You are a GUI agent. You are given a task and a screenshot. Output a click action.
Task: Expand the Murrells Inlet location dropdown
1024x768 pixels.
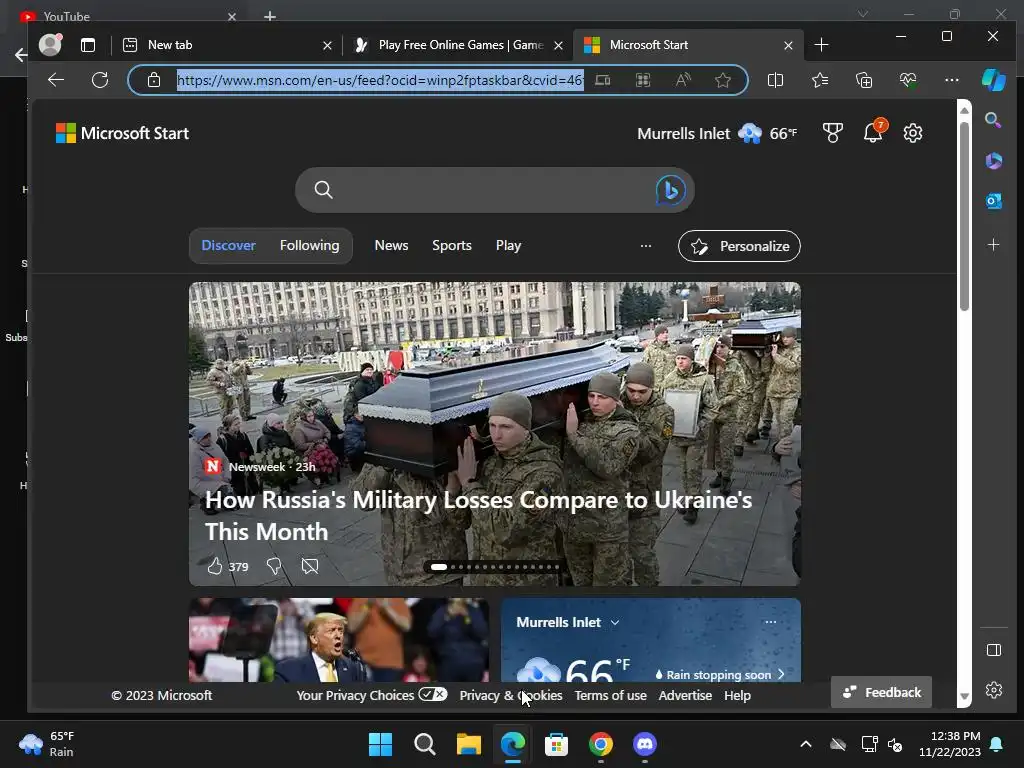coord(615,622)
